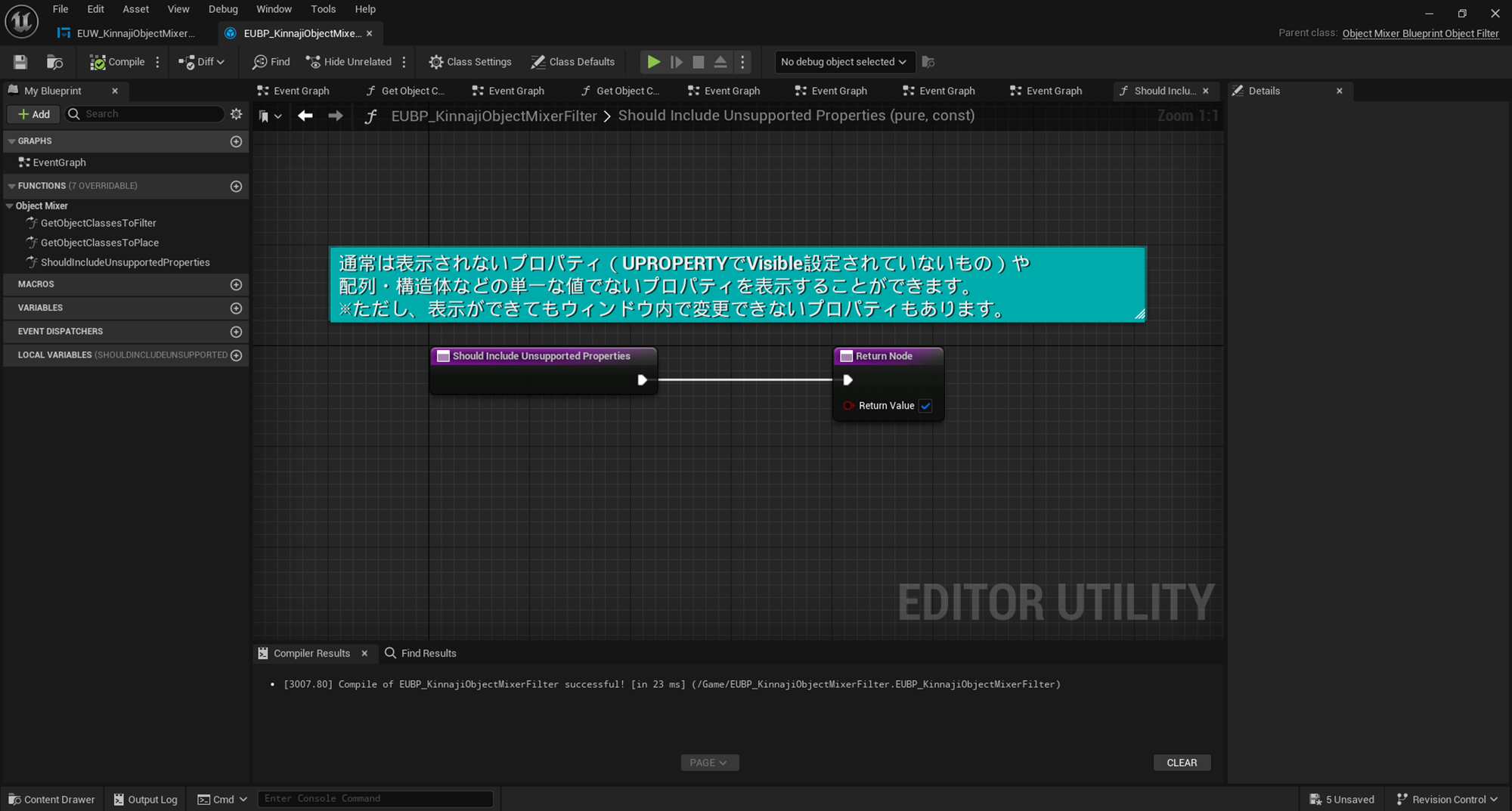This screenshot has width=1512, height=811.
Task: Browse to asset in Content Browser
Action: tap(54, 62)
